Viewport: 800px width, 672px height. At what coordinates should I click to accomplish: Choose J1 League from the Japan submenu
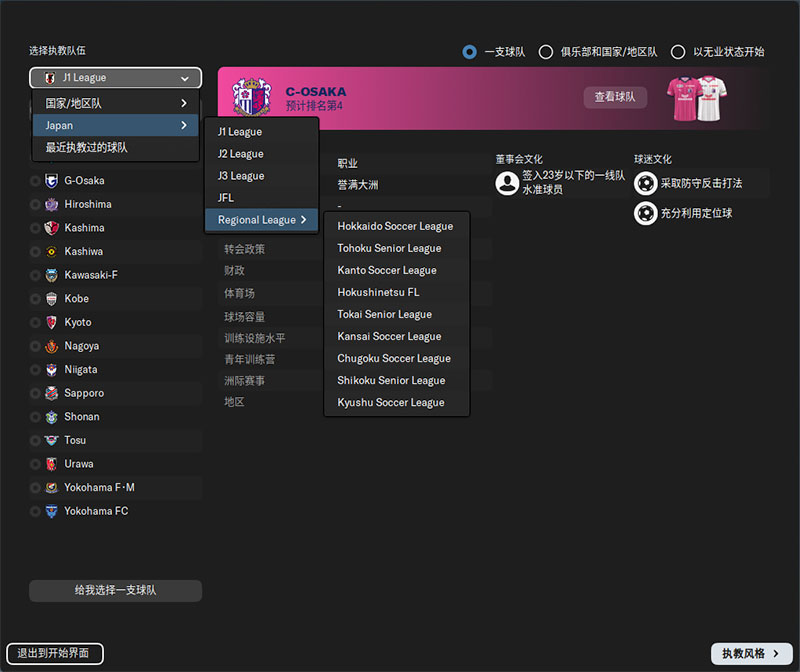(x=262, y=132)
